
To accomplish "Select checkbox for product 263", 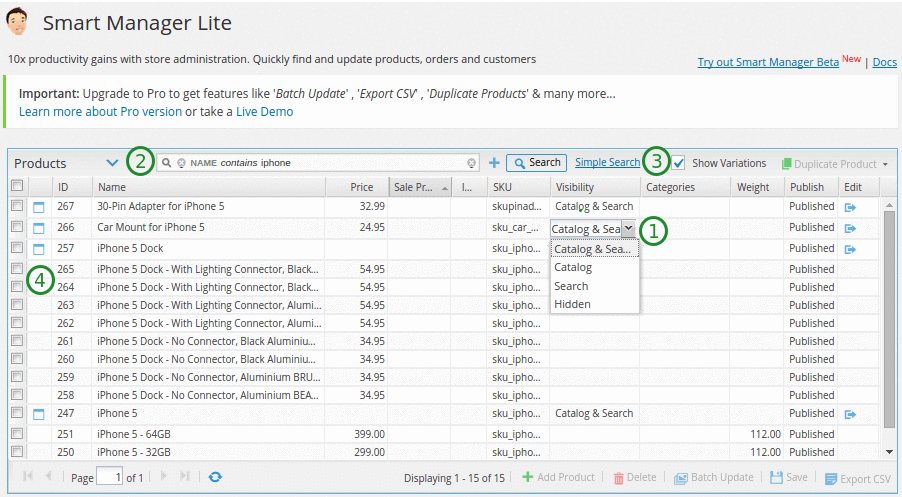I will tap(17, 304).
